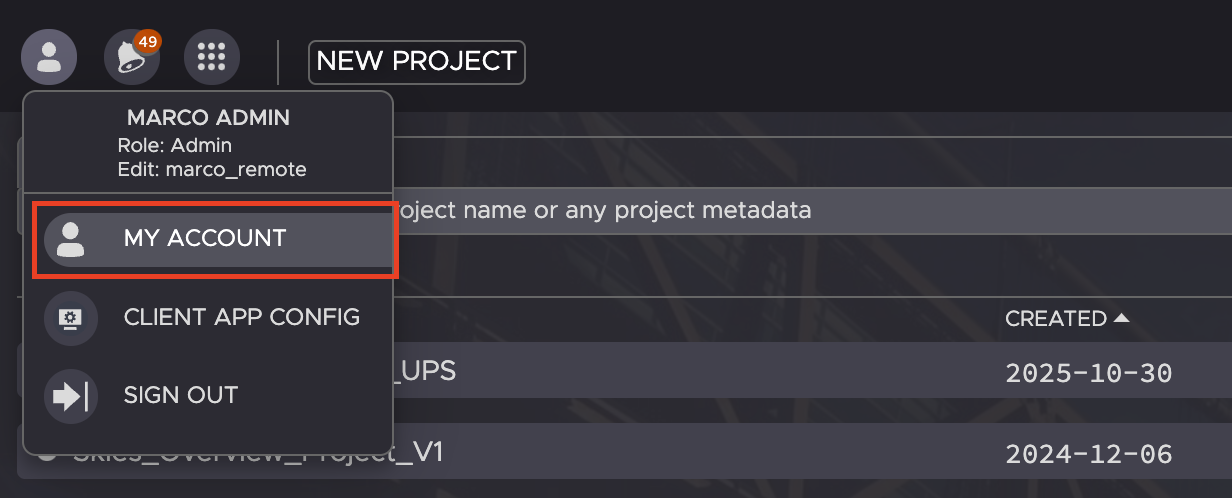
Task: Choose Client App Config menu entry
Action: point(241,318)
